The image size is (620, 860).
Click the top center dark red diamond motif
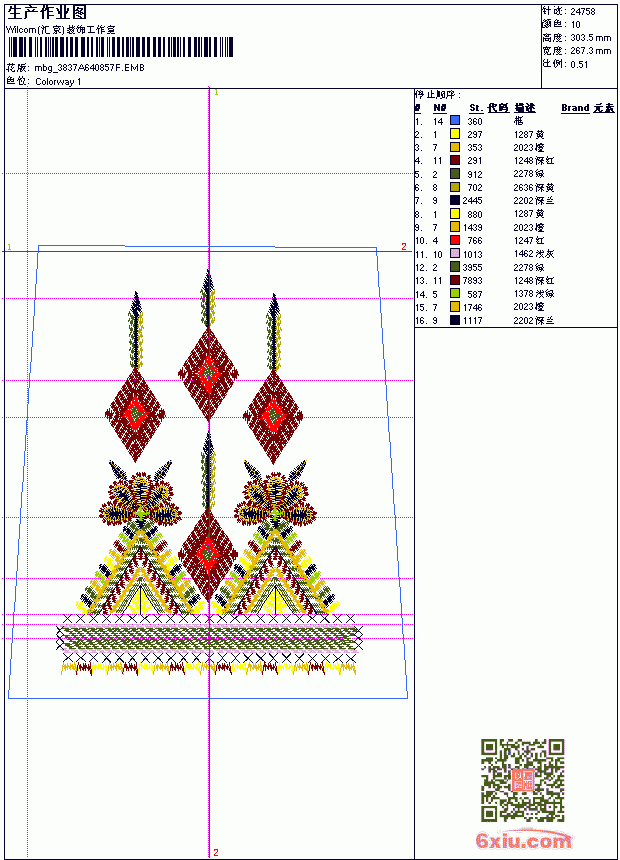tap(208, 374)
